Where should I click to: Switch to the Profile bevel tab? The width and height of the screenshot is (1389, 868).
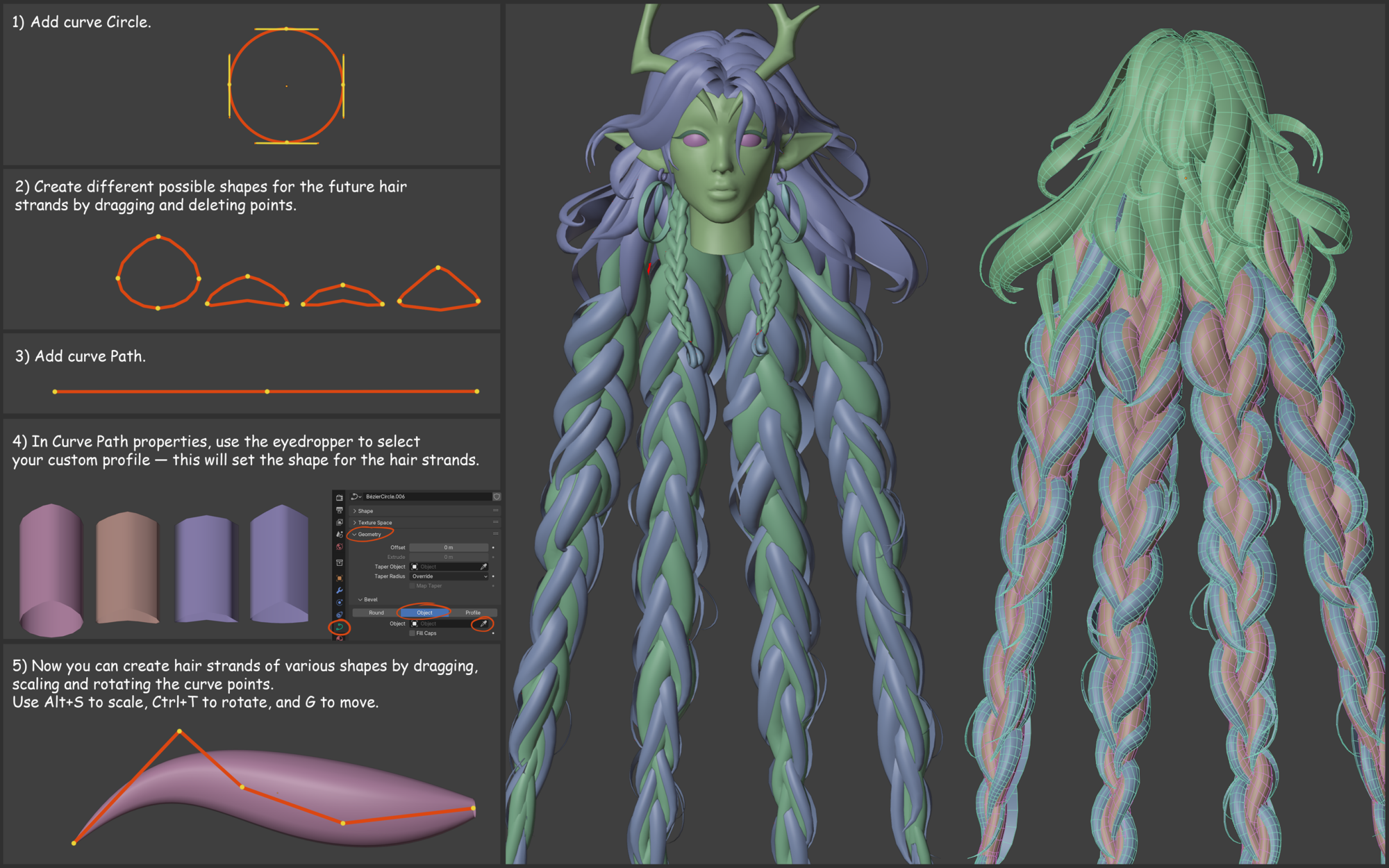(x=473, y=612)
